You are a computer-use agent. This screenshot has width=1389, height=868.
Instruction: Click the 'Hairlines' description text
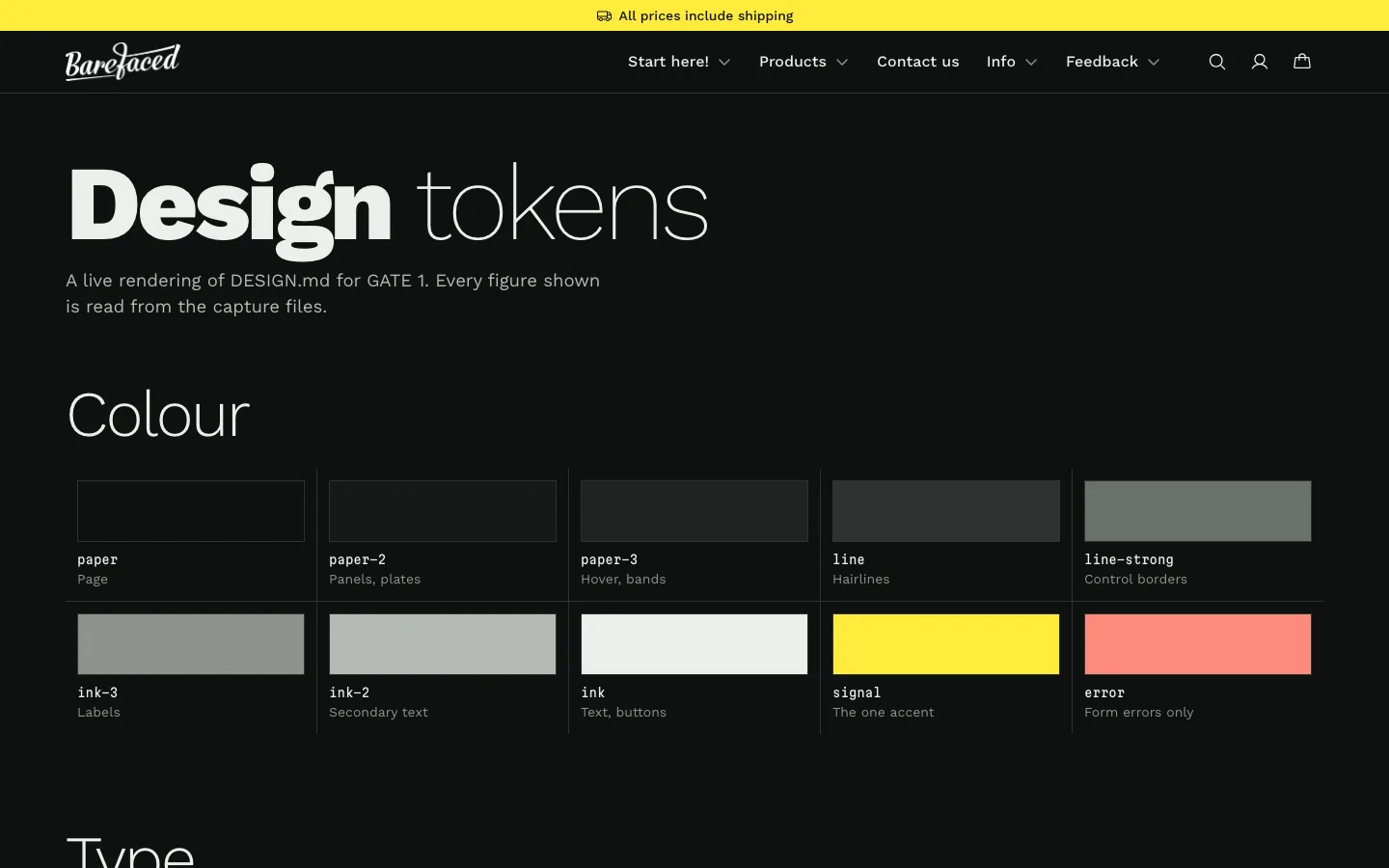pos(861,580)
